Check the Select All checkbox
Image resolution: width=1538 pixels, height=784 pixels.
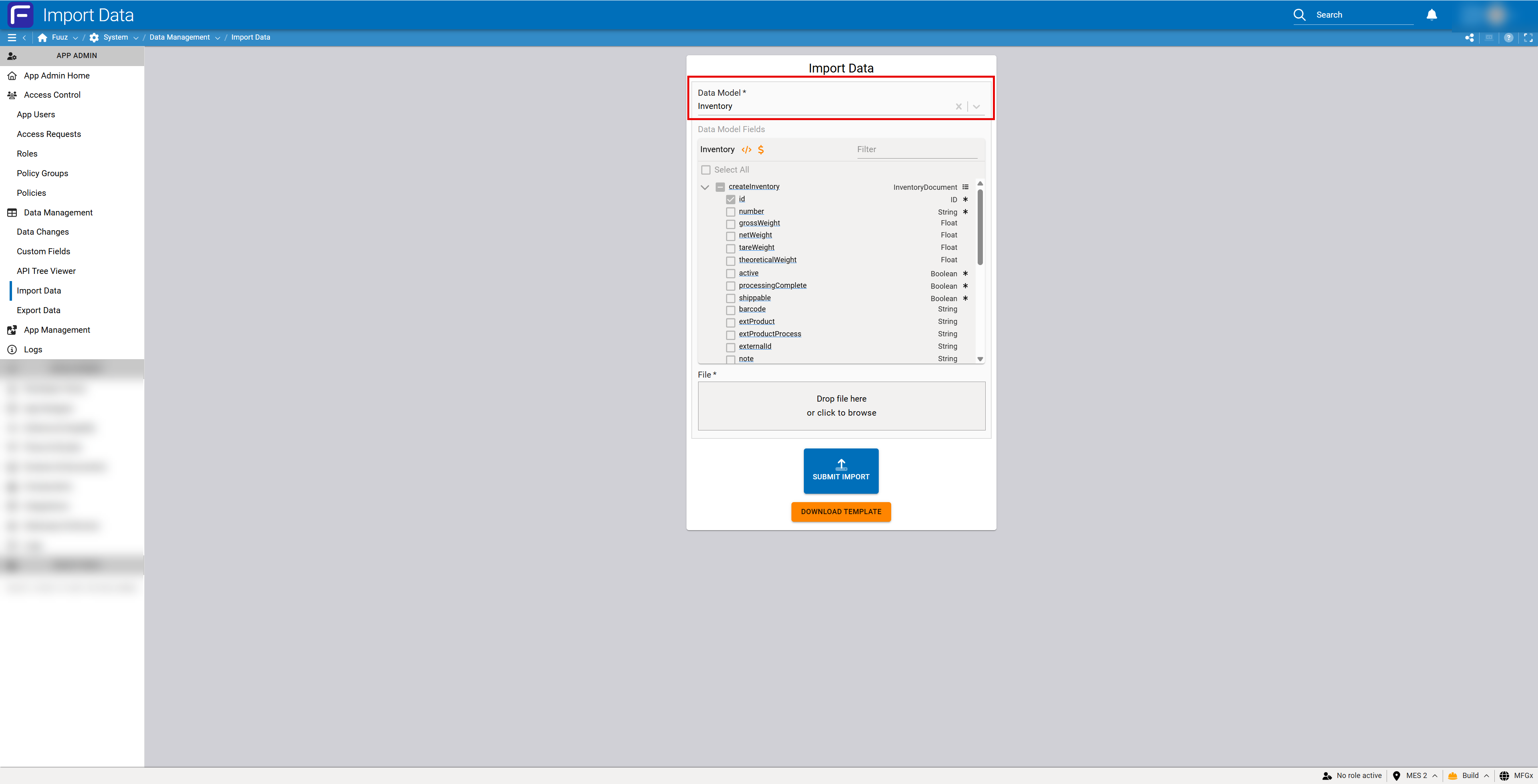[706, 170]
